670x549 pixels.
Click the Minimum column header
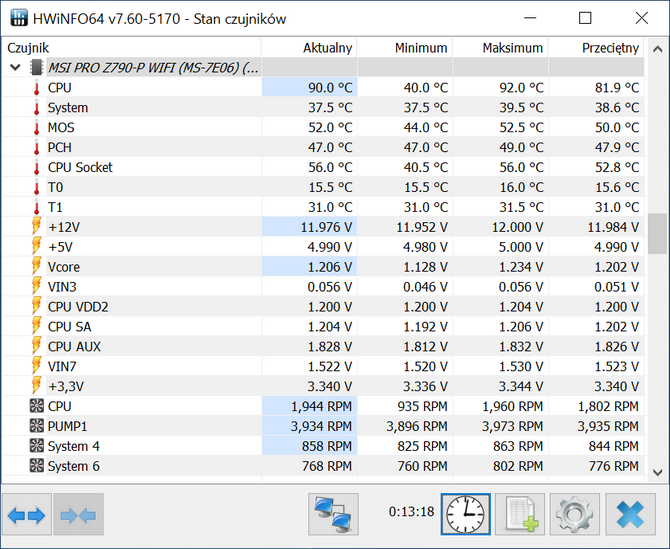click(x=405, y=48)
